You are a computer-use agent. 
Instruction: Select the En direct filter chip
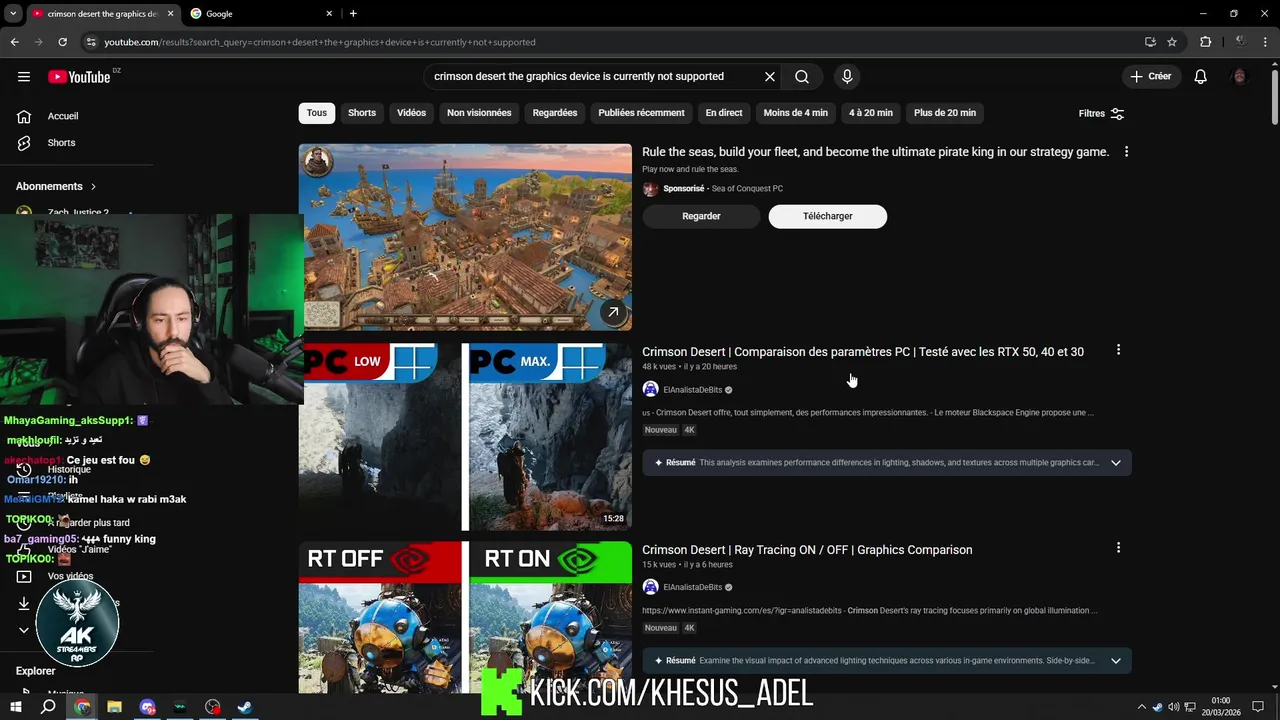pyautogui.click(x=724, y=113)
